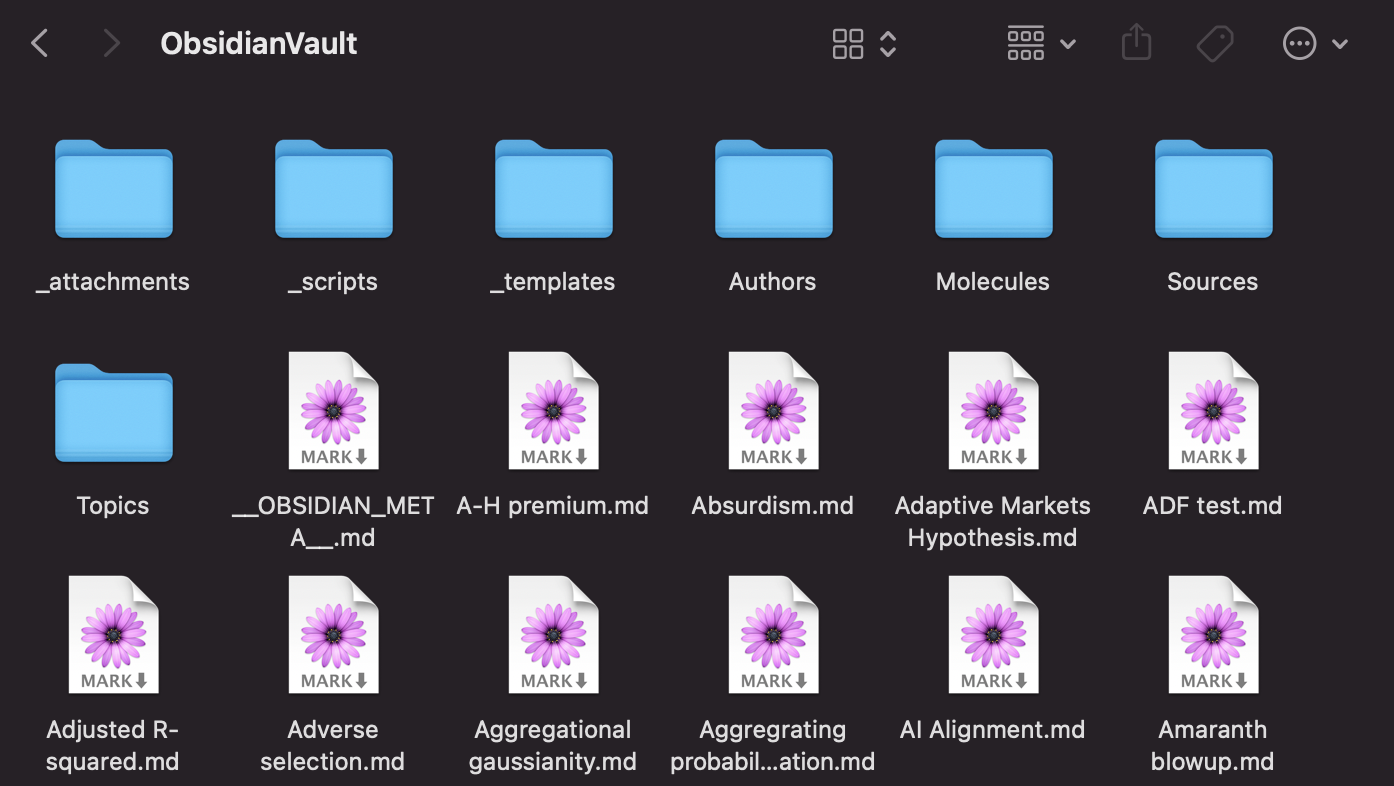The image size is (1394, 786).
Task: Go forward with the right chevron button
Action: [111, 43]
